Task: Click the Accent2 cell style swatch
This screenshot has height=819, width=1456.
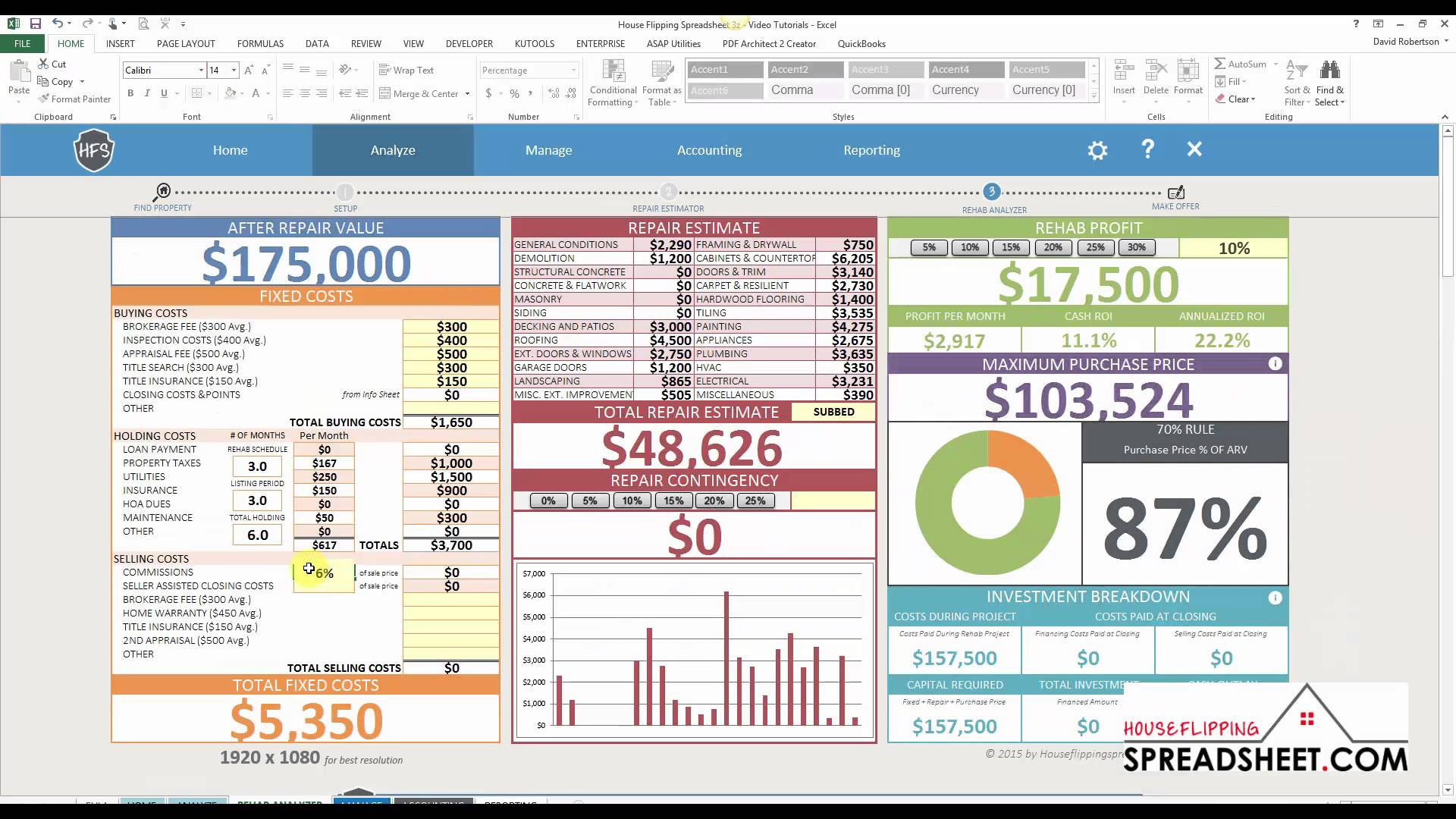Action: (x=805, y=70)
